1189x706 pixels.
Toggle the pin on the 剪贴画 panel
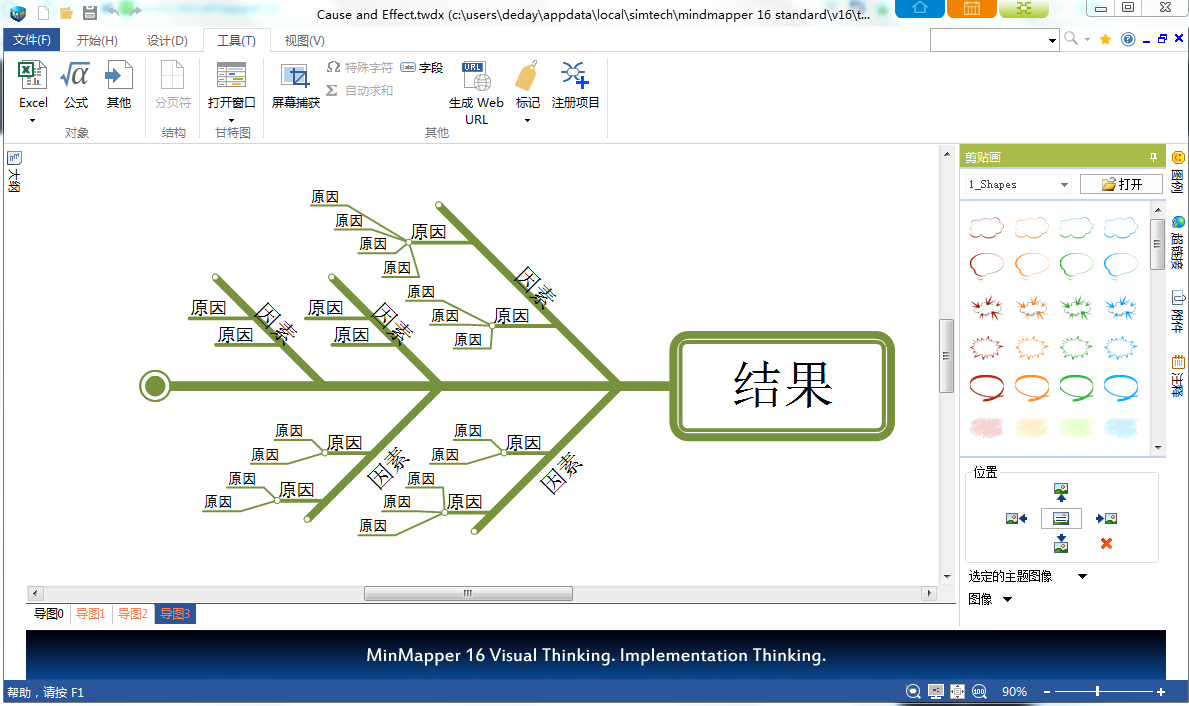pyautogui.click(x=1152, y=157)
